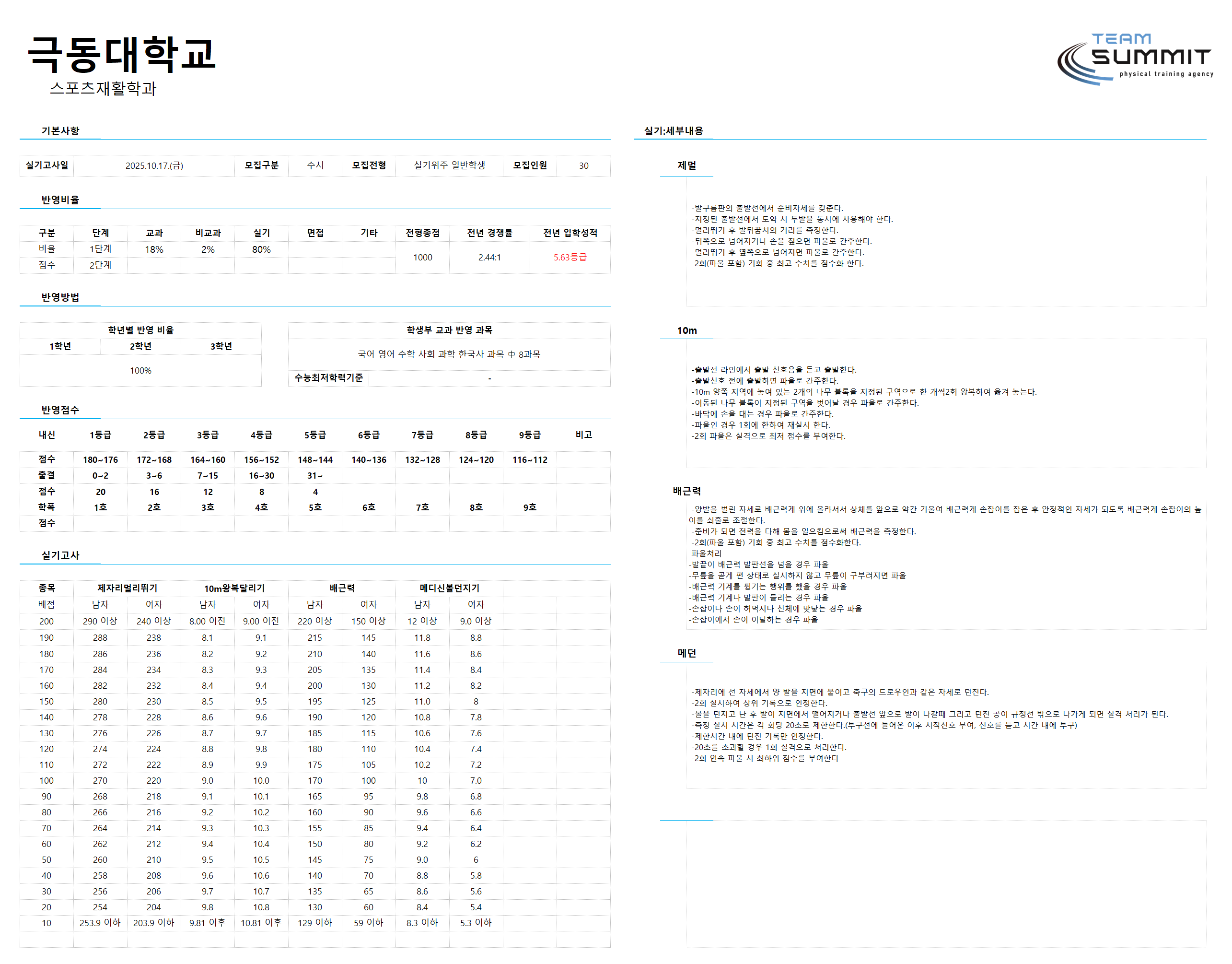This screenshot has width=1232, height=964.
Task: Click the 7~15 attendance cell
Action: pos(208,476)
